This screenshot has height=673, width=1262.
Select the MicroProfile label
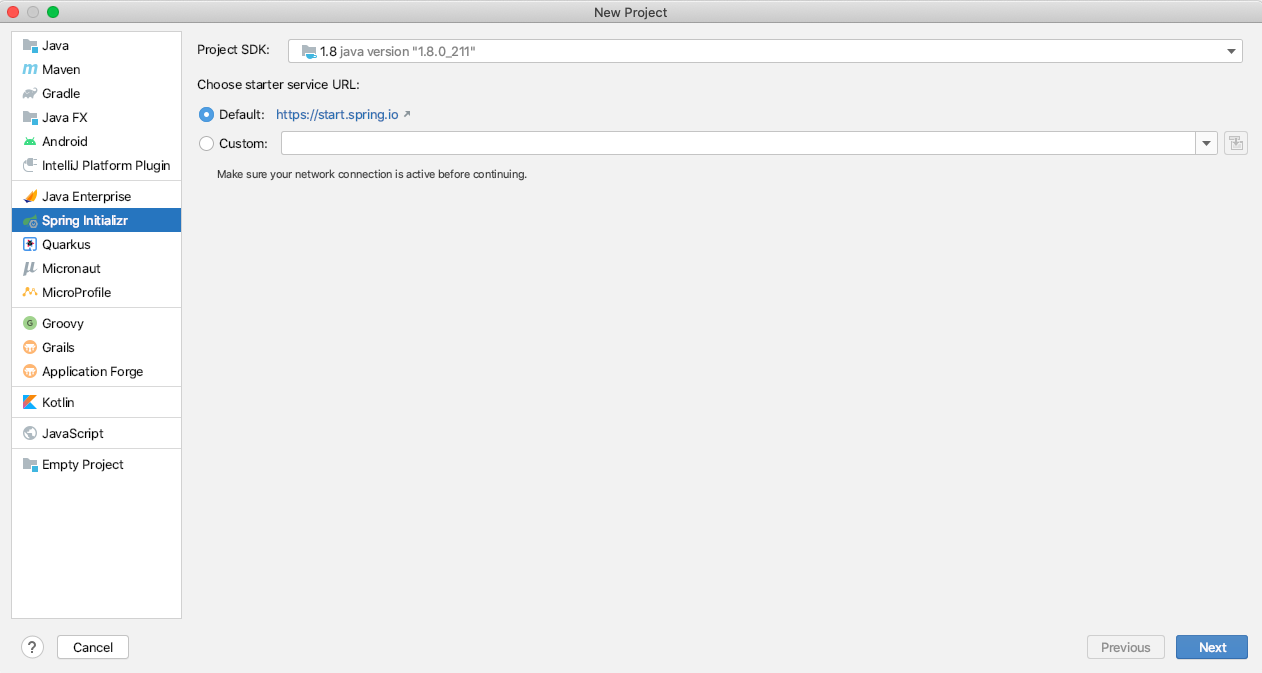point(76,292)
